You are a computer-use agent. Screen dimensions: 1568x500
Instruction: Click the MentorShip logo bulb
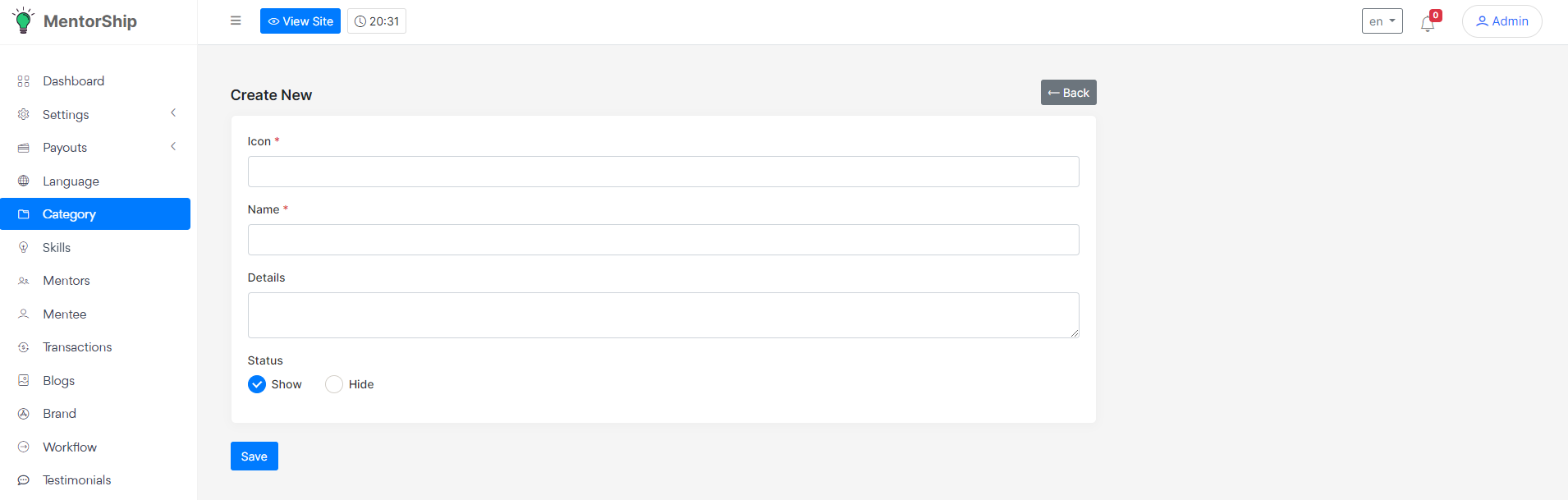click(23, 21)
